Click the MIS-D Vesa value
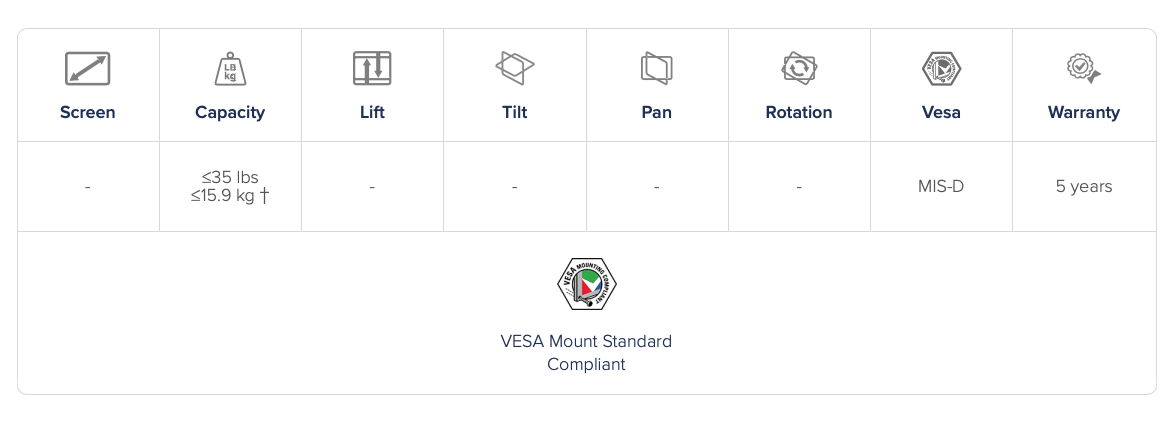The height and width of the screenshot is (425, 1172). coord(941,186)
